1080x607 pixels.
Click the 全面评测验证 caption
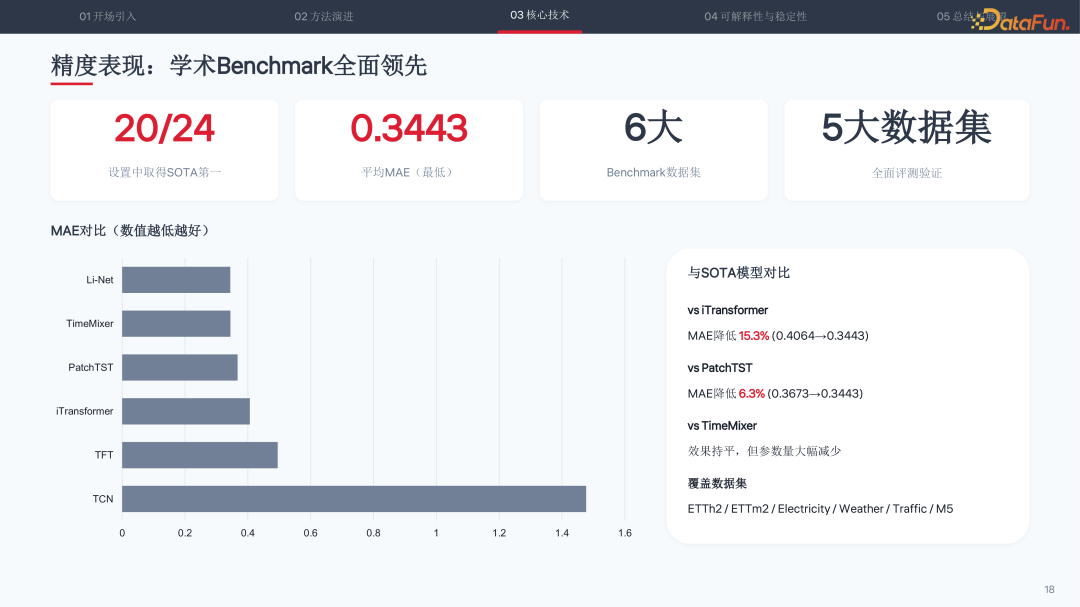pyautogui.click(x=906, y=173)
